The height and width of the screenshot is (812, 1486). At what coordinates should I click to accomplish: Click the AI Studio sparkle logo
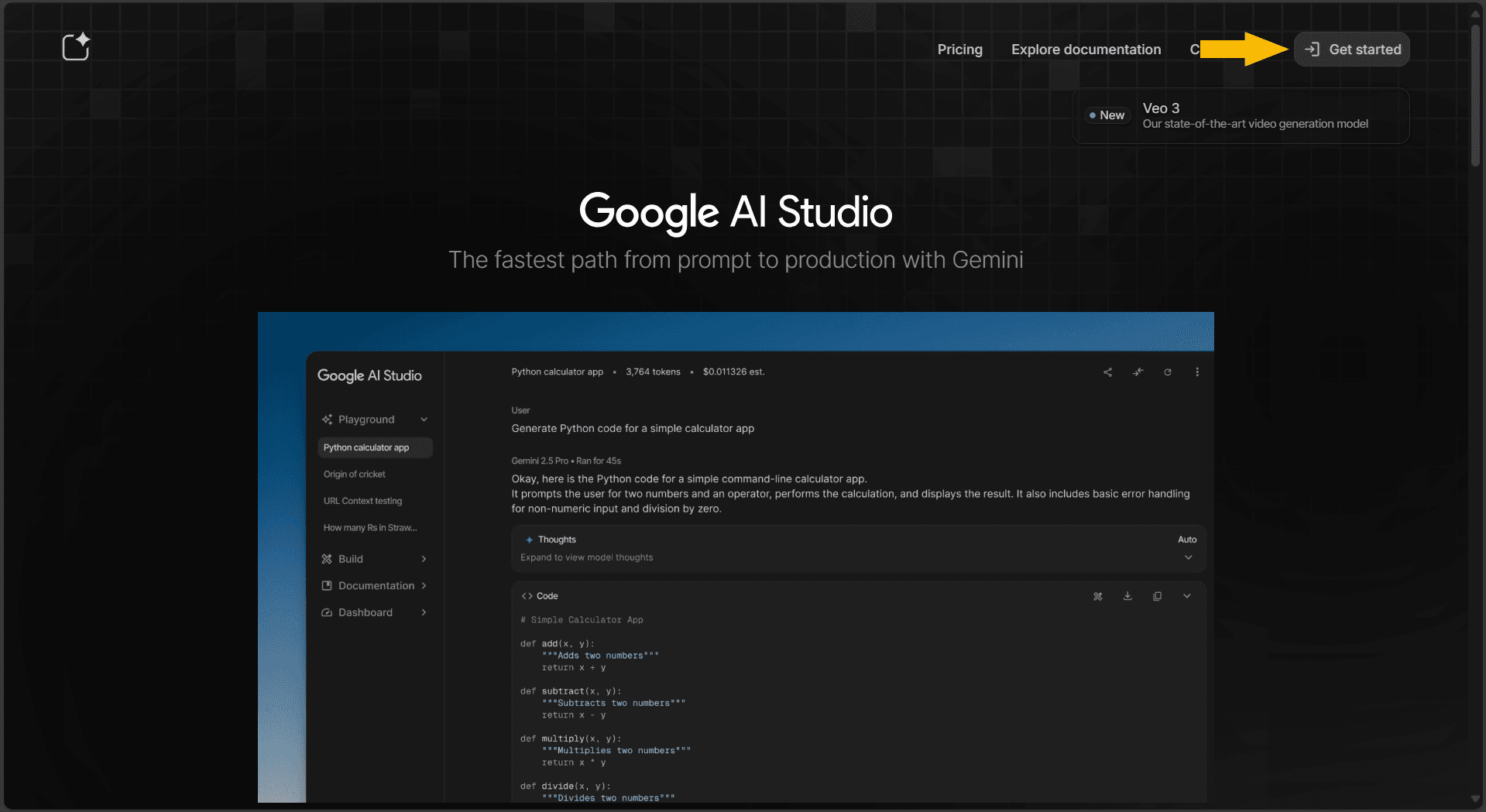tap(76, 47)
